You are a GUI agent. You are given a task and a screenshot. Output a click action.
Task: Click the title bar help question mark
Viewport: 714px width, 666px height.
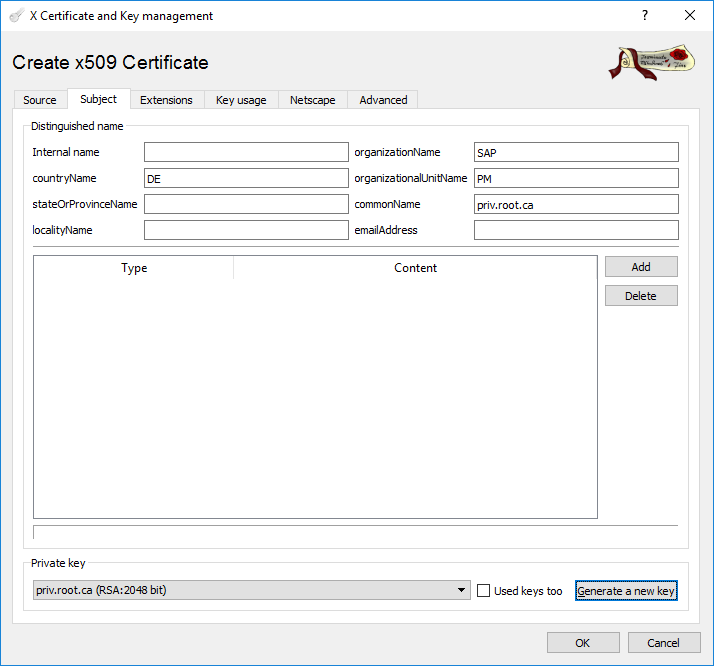[x=645, y=16]
